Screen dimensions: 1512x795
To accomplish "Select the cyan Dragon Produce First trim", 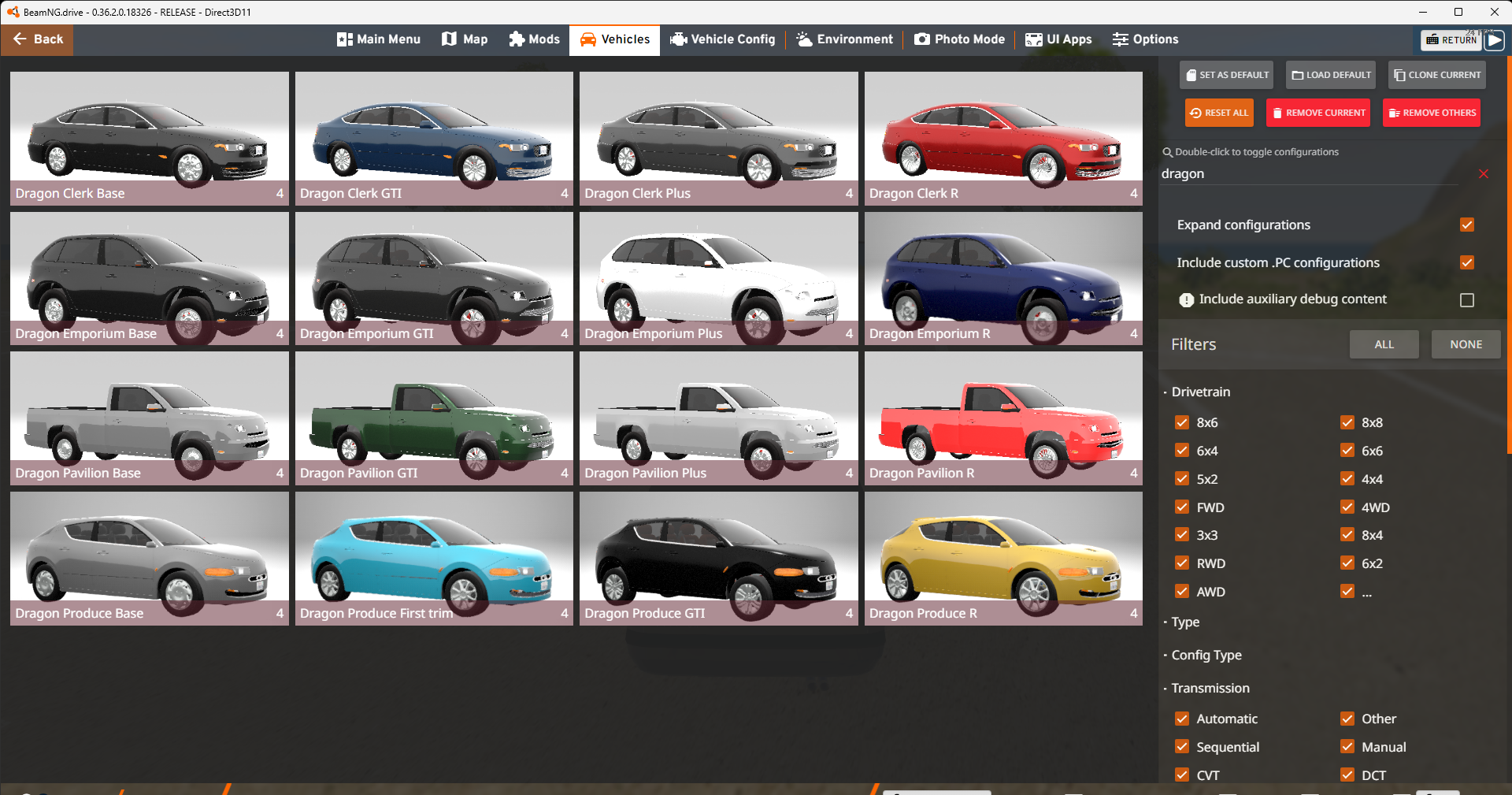I will tap(434, 559).
